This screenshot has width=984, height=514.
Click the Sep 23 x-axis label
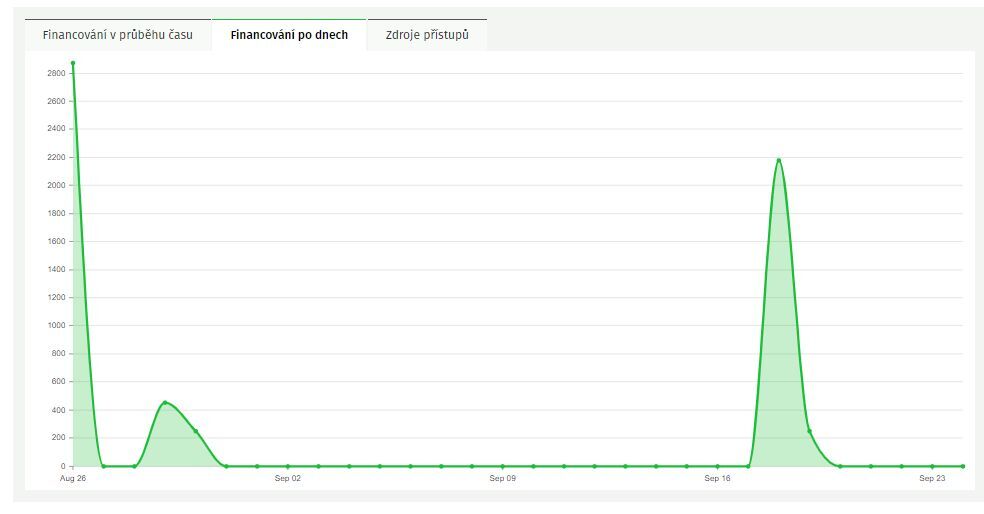click(x=932, y=478)
